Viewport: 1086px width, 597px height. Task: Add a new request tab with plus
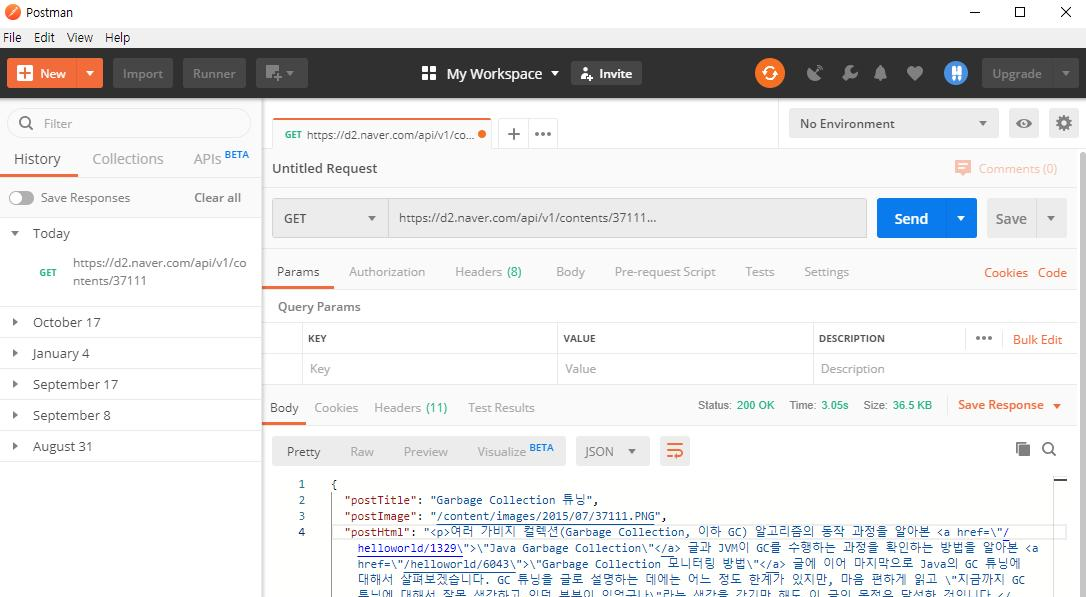[x=513, y=134]
